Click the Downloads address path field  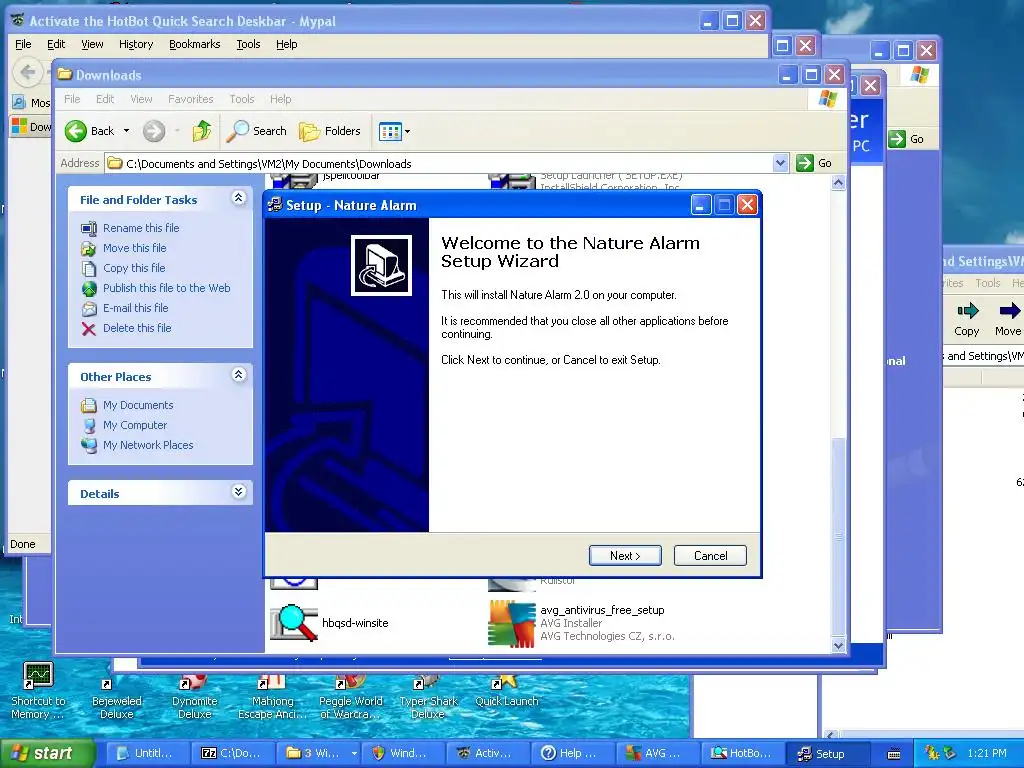[439, 163]
